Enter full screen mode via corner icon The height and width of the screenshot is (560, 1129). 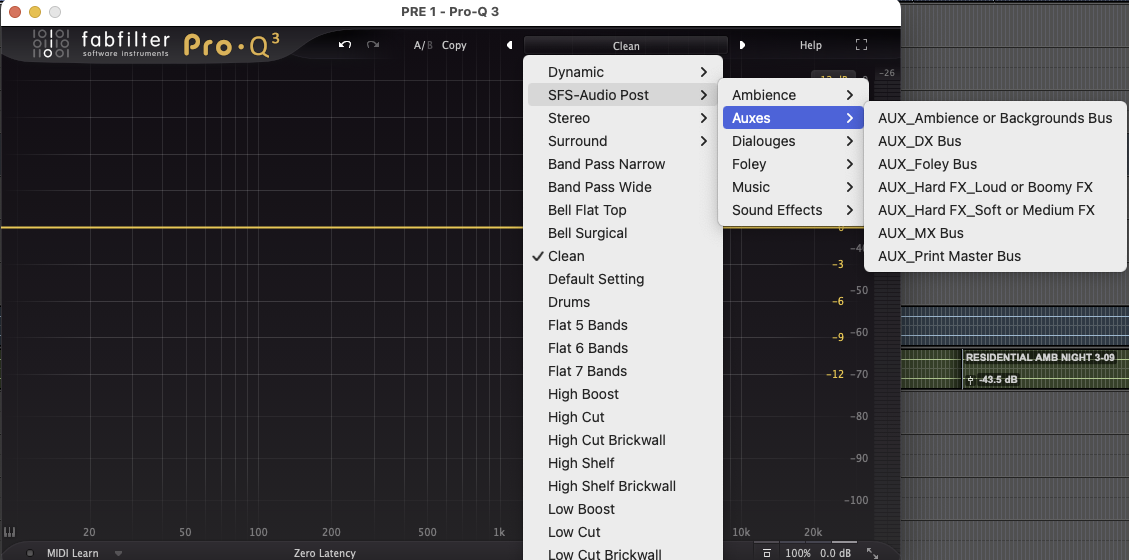tap(862, 45)
